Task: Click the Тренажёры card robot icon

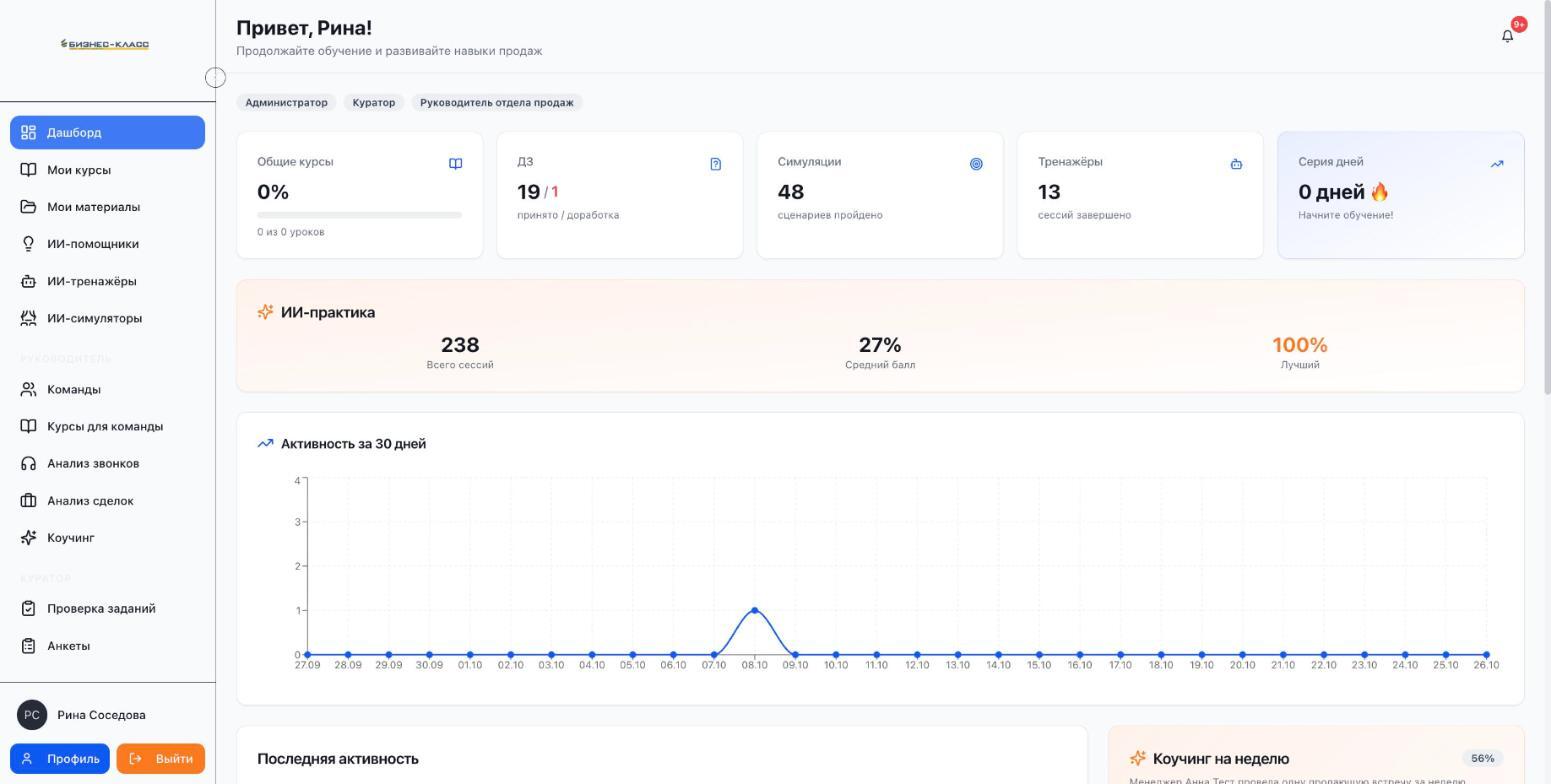Action: 1236,164
